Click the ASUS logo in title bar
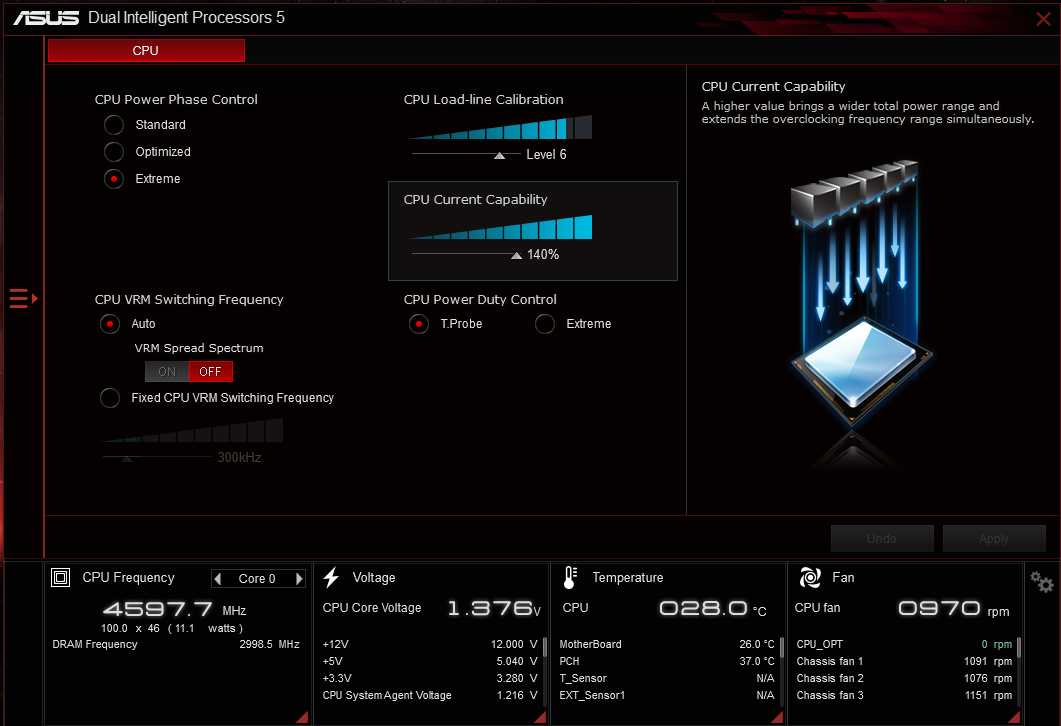This screenshot has width=1061, height=726. tap(46, 18)
